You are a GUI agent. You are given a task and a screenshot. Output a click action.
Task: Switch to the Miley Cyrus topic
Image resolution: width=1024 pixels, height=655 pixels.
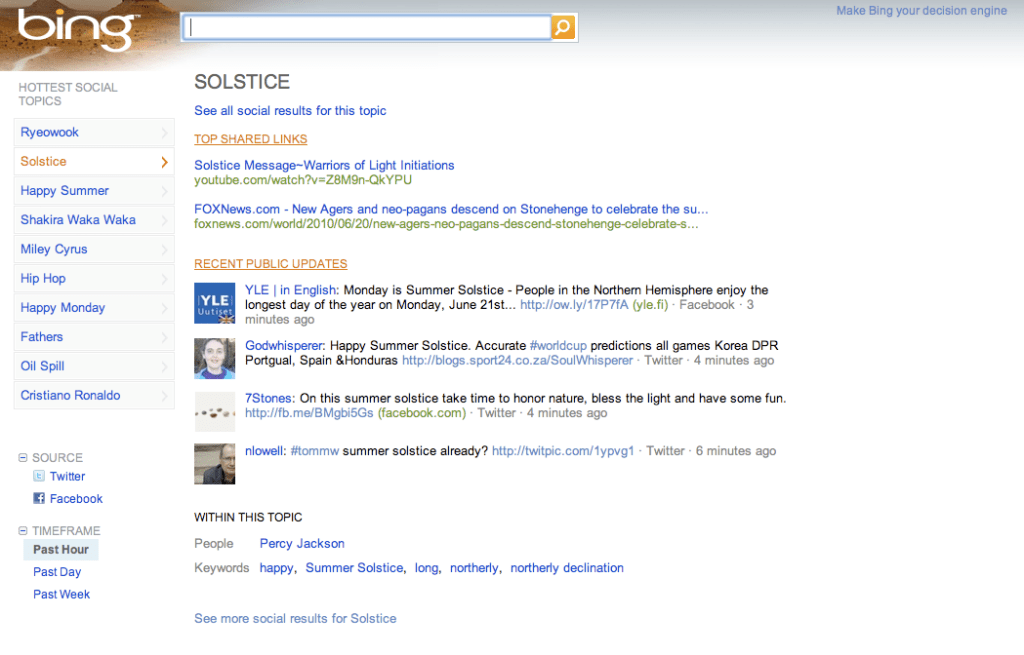pos(53,249)
